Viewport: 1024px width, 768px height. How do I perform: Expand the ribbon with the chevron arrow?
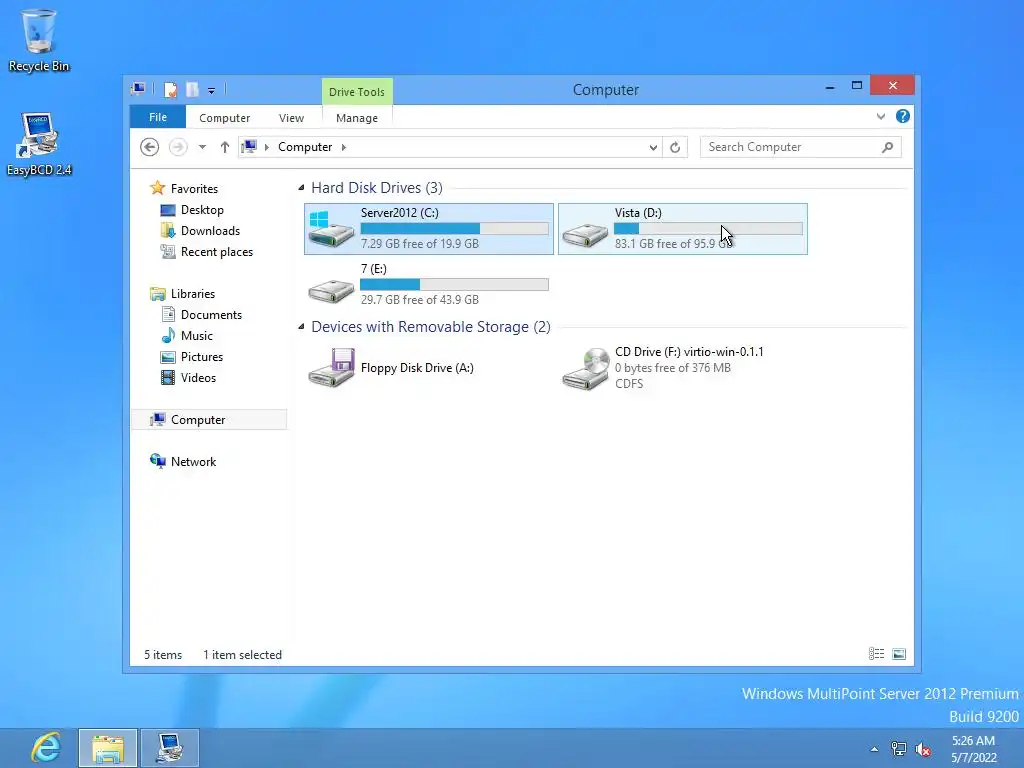[x=881, y=116]
